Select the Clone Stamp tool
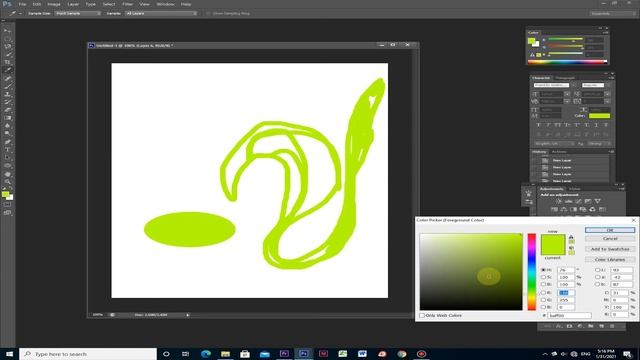The image size is (640, 360). click(7, 94)
